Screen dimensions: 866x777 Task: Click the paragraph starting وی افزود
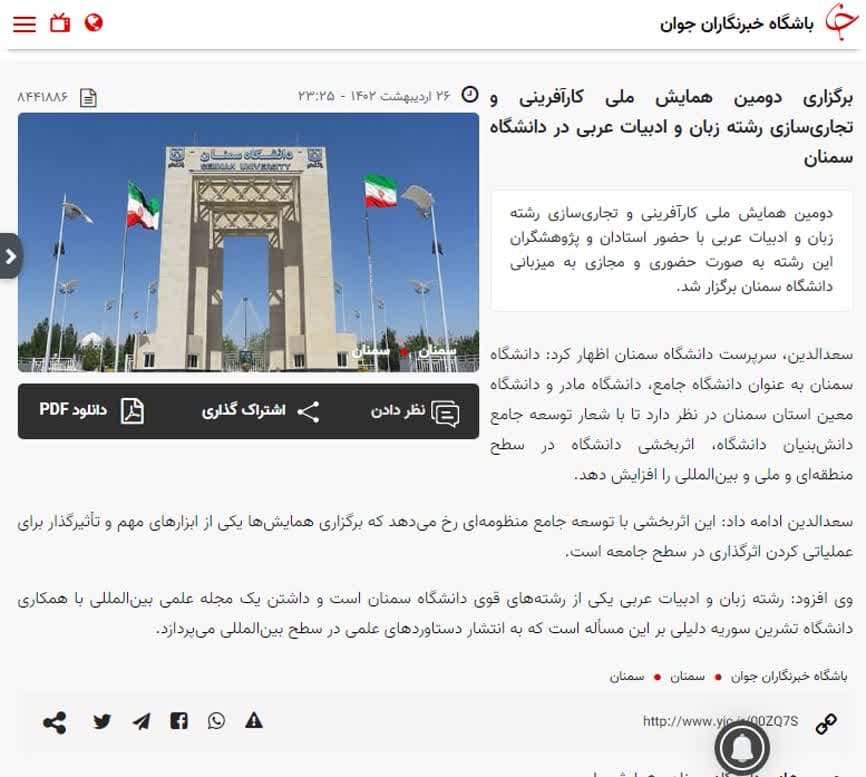click(435, 614)
